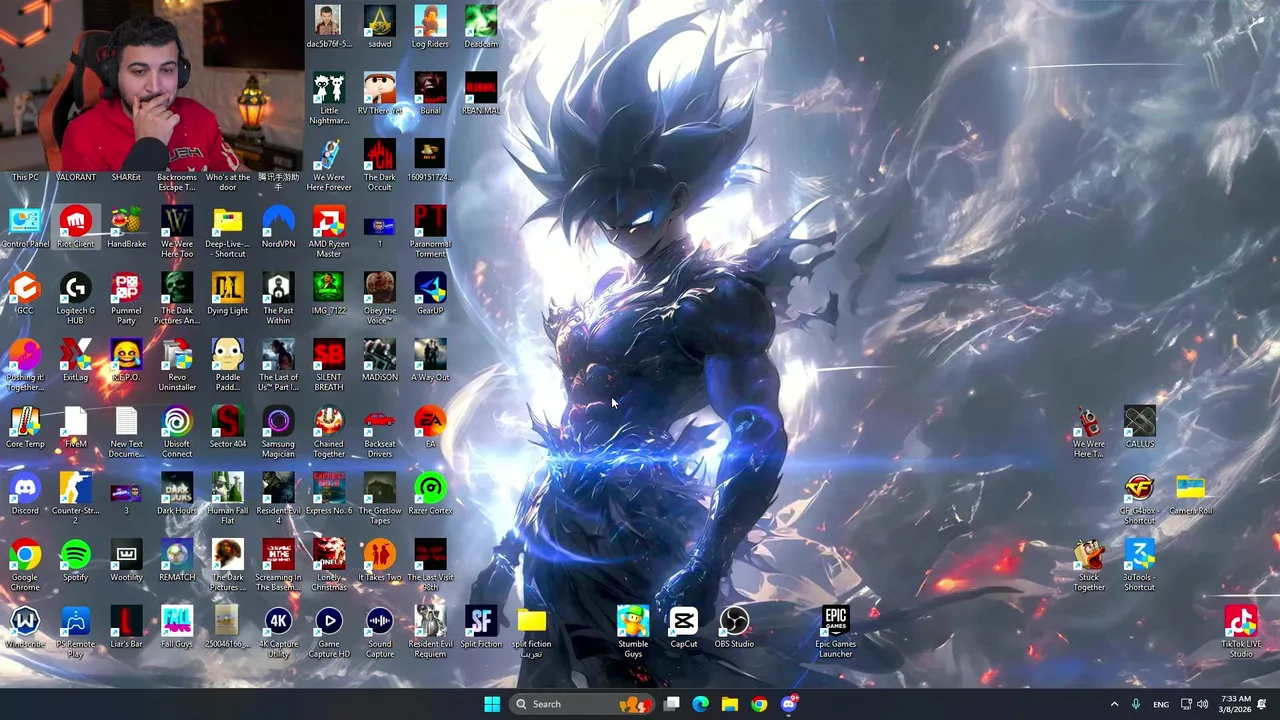Viewport: 1280px width, 720px height.
Task: Open Microsoft Edge from taskbar
Action: (x=701, y=704)
